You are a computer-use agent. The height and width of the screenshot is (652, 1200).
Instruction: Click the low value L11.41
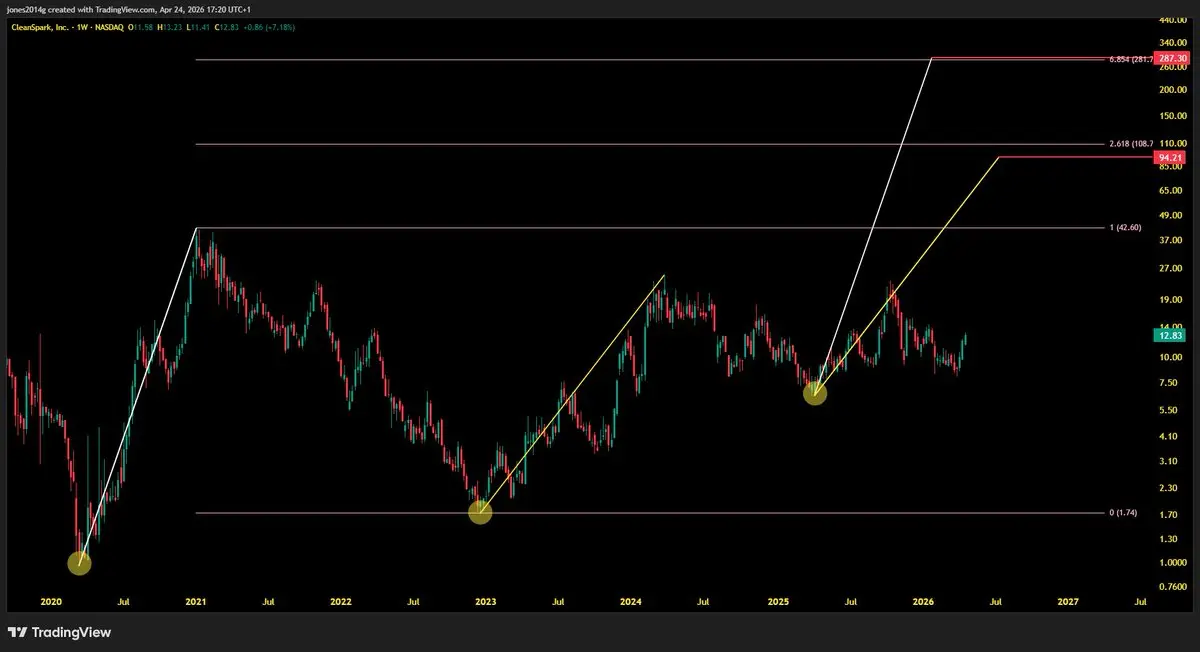tap(198, 27)
